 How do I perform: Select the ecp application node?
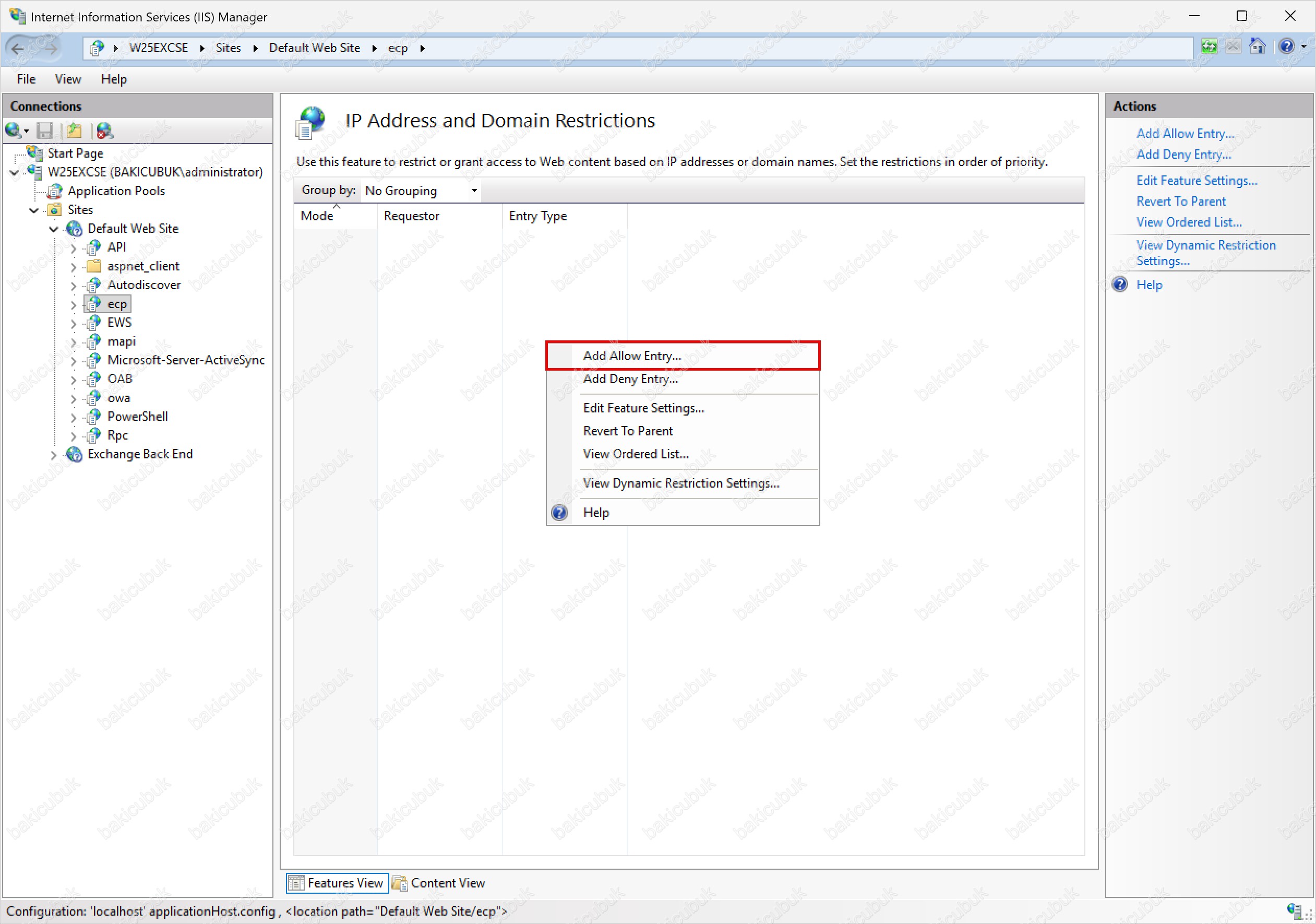117,304
